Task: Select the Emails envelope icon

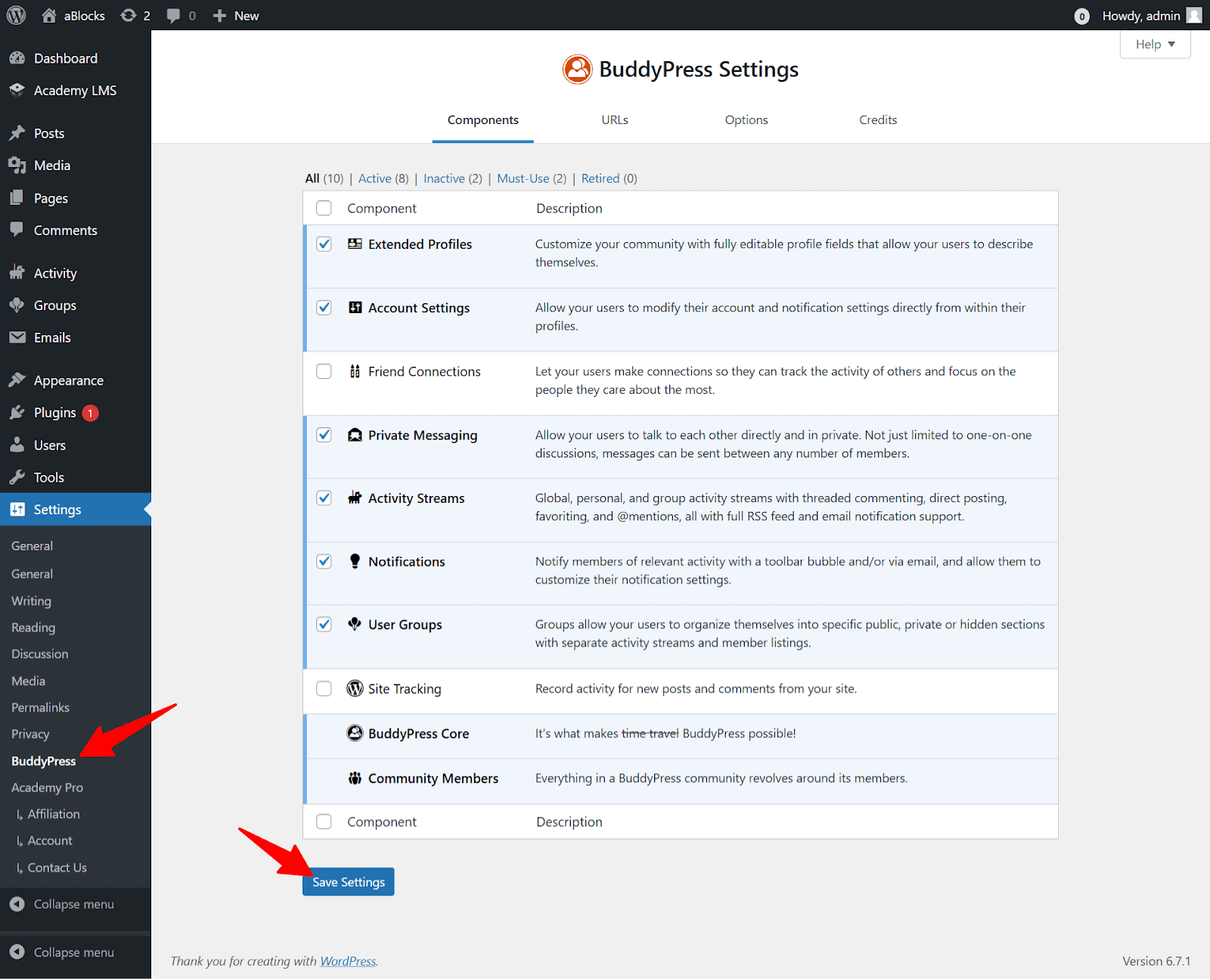Action: tap(17, 337)
